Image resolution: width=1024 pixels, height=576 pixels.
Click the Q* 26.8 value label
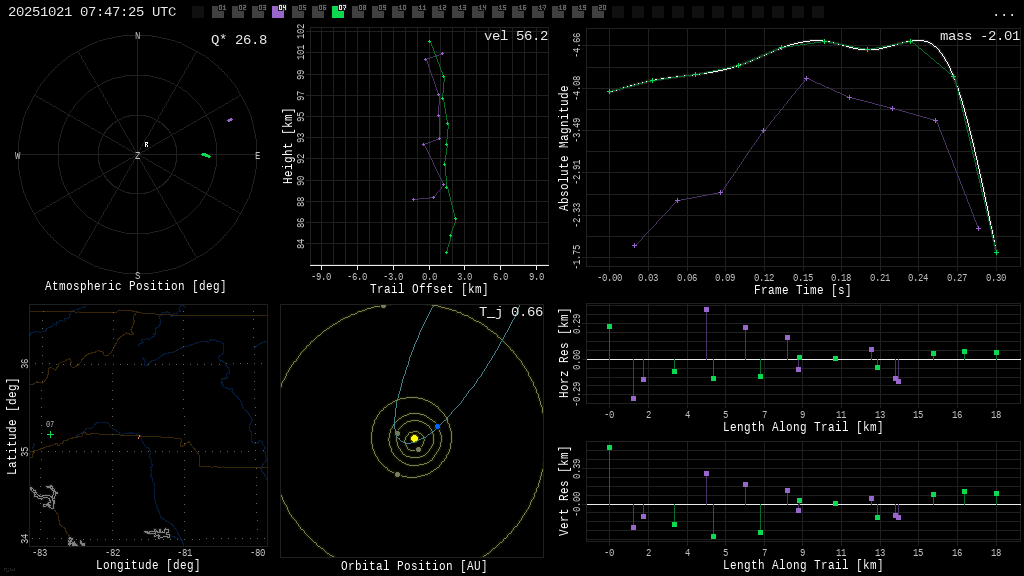coord(238,40)
